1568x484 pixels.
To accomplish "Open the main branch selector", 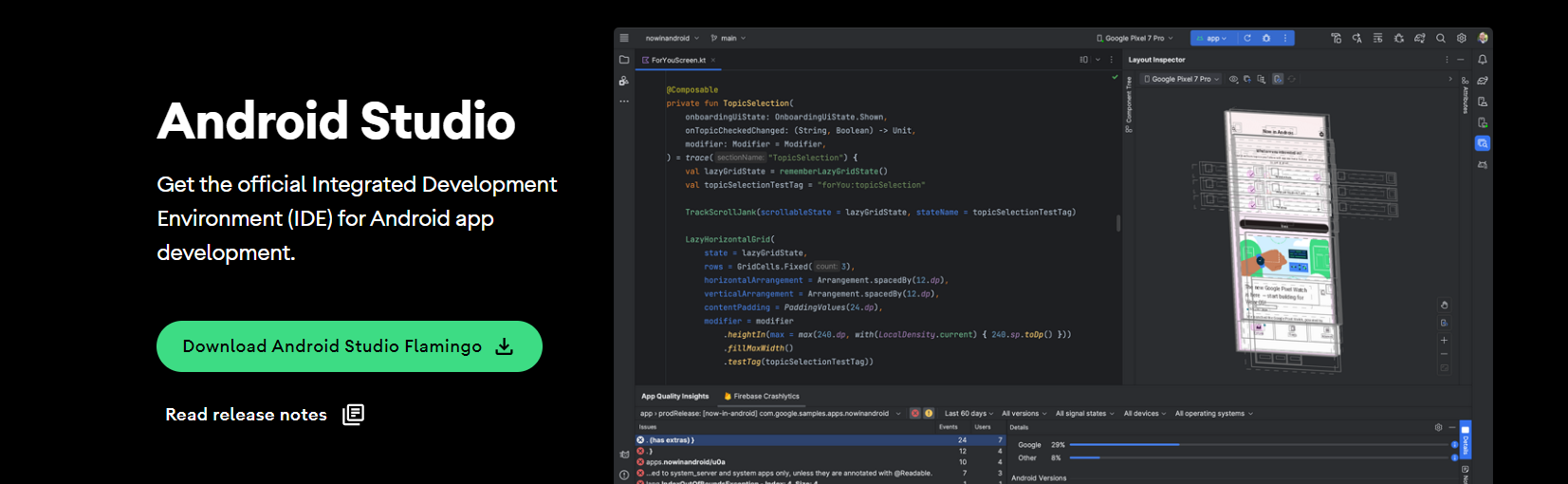I will click(x=729, y=38).
